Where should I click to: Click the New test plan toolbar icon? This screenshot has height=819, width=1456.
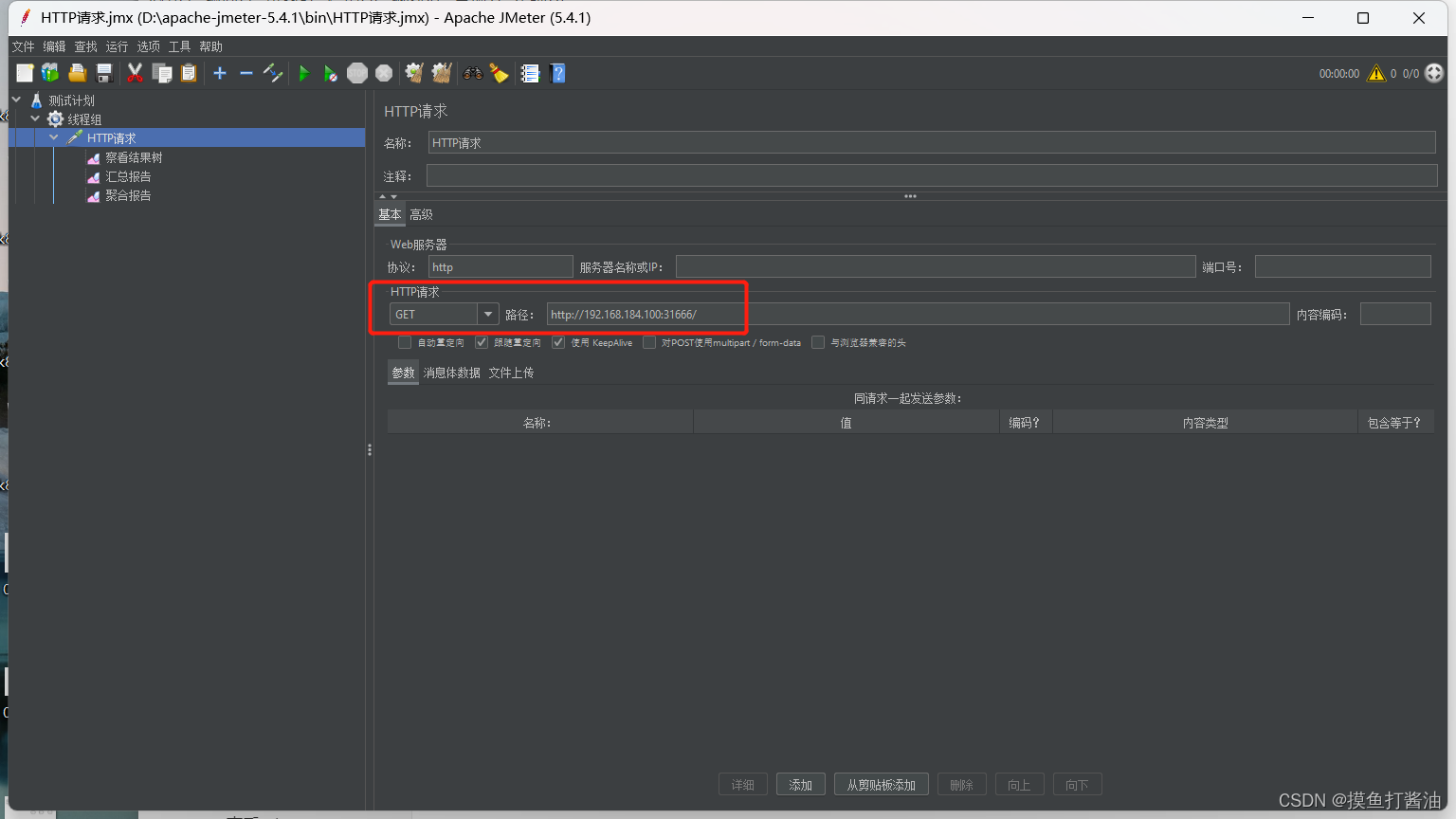pyautogui.click(x=25, y=73)
